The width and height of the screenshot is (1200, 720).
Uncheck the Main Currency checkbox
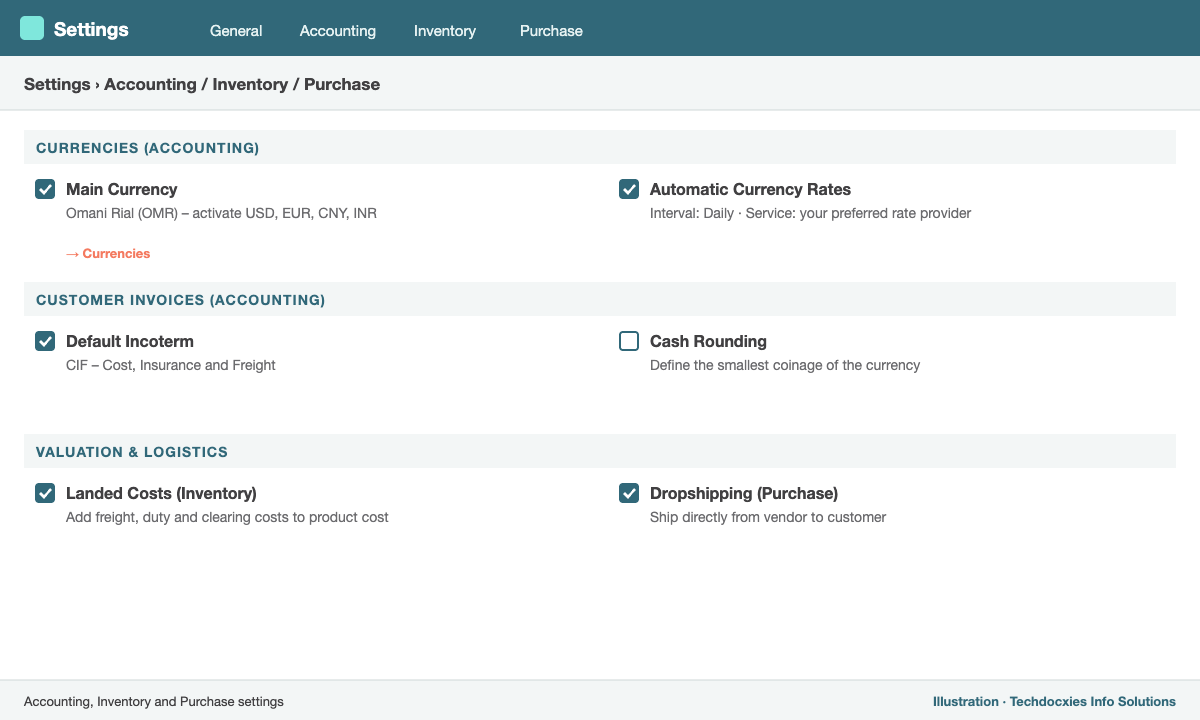[45, 189]
